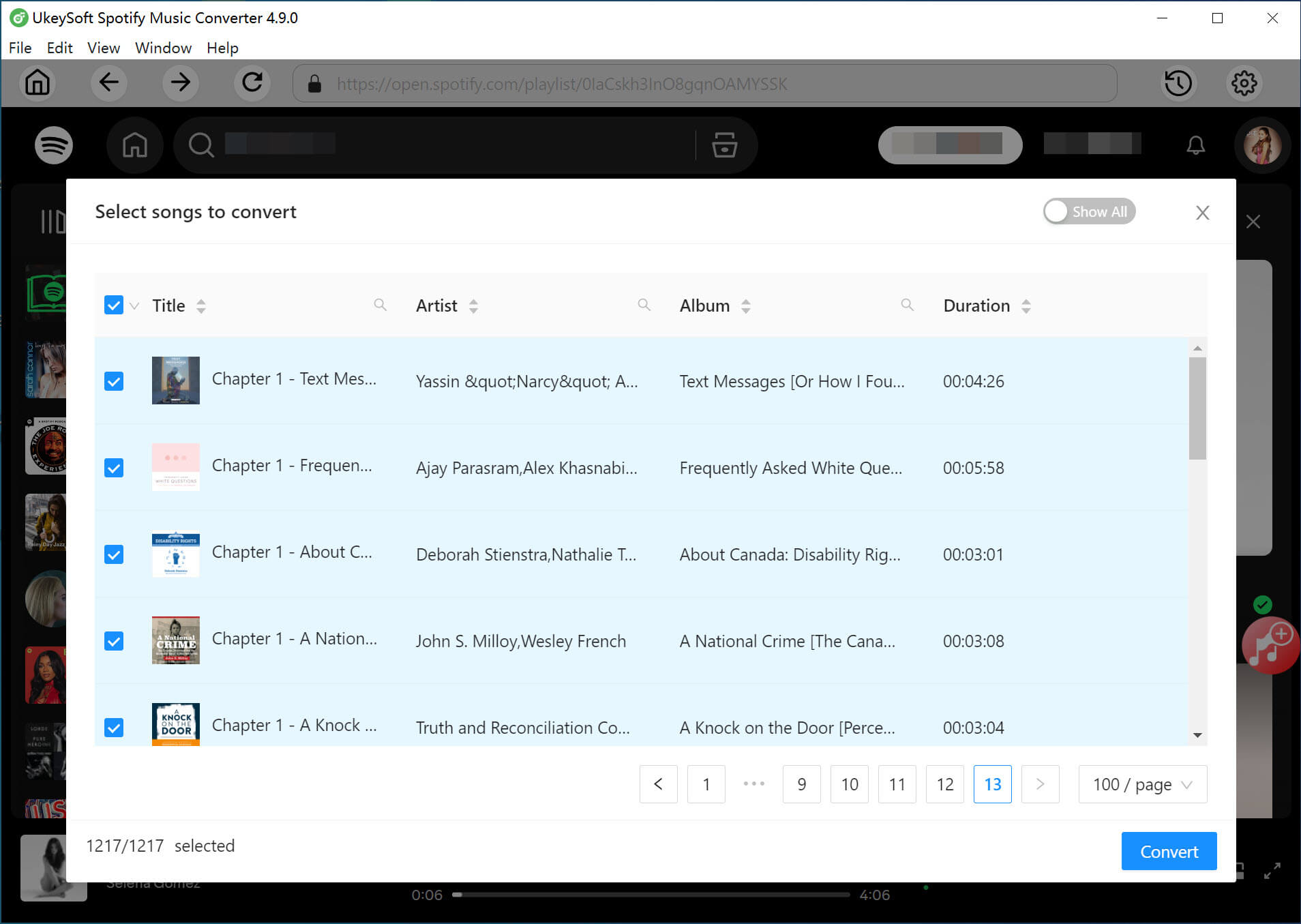Uncheck Chapter 1 - A Nation... song
Image resolution: width=1301 pixels, height=924 pixels.
pos(114,641)
